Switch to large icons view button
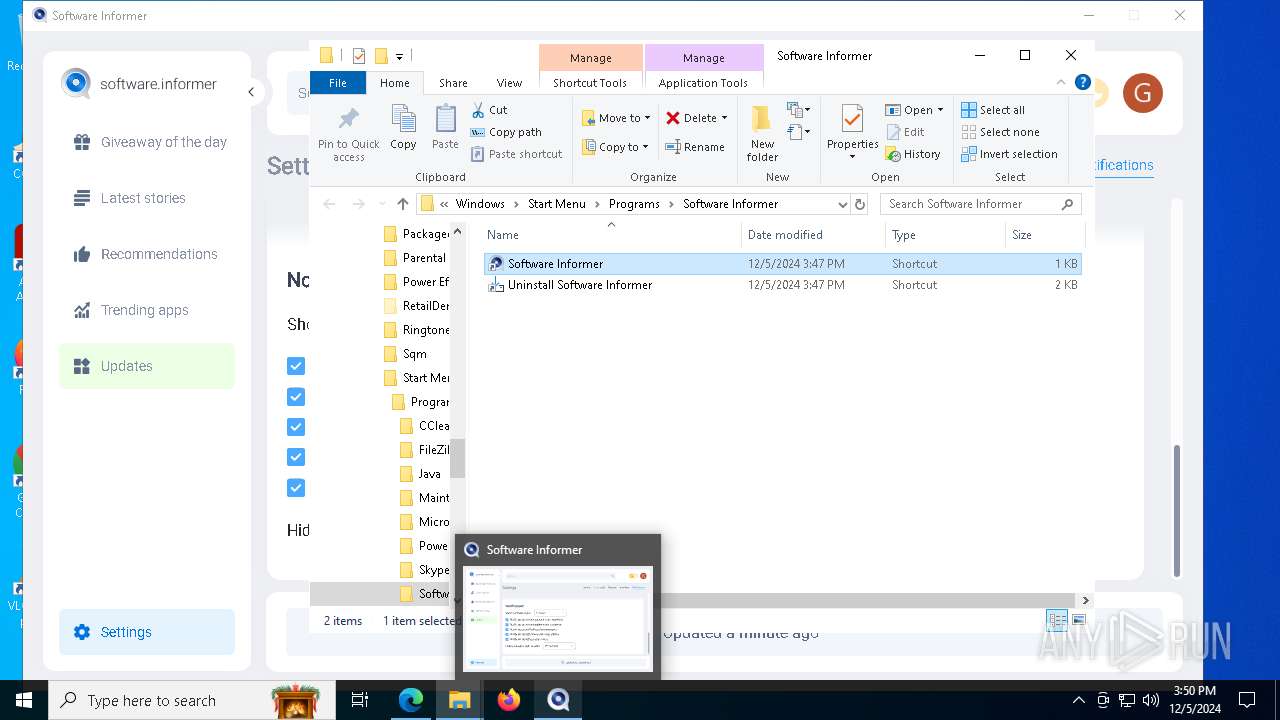This screenshot has height=720, width=1280. (1078, 620)
